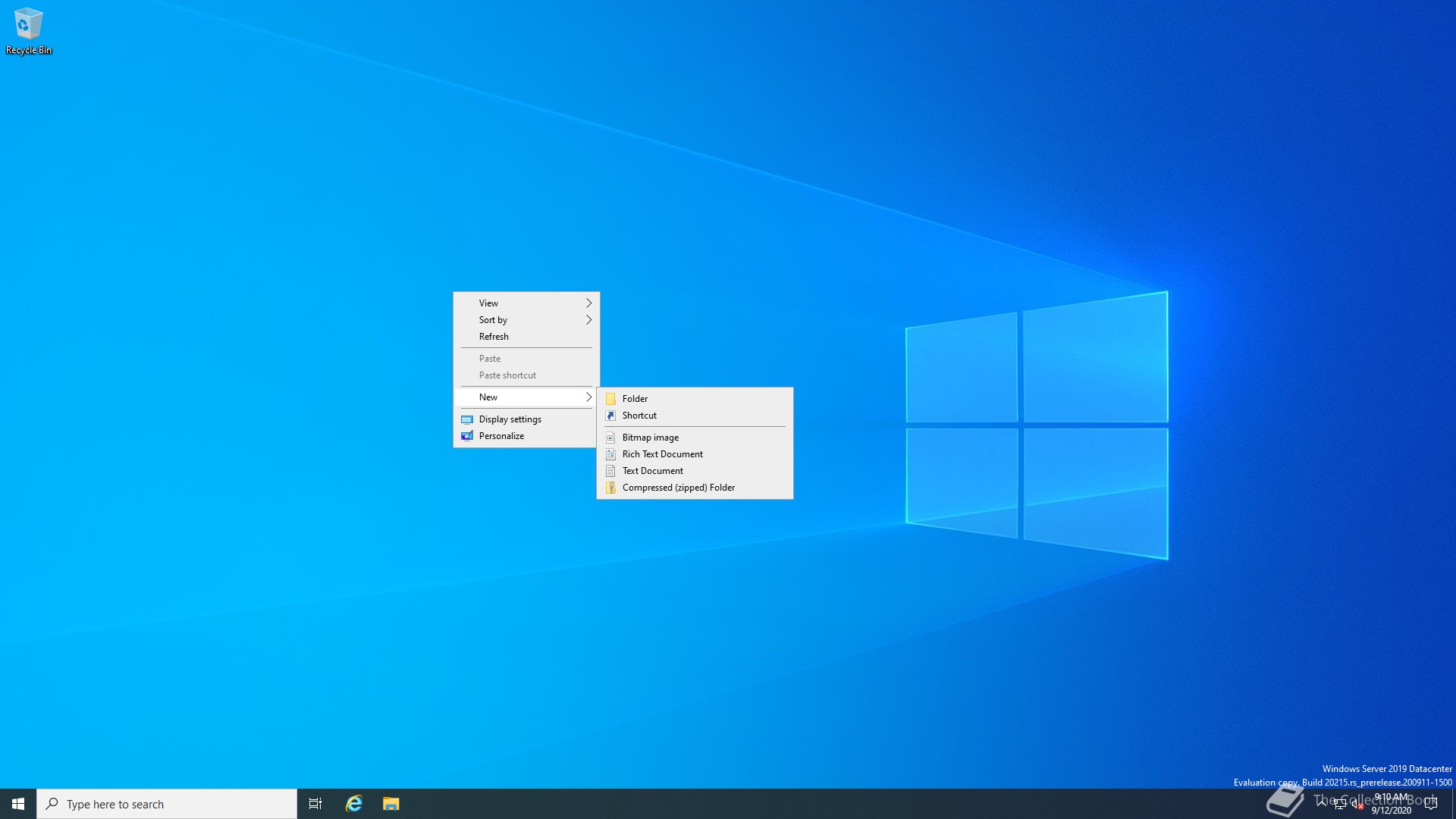Create a new Compressed (zipped) Folder
Image resolution: width=1456 pixels, height=819 pixels.
click(x=695, y=488)
